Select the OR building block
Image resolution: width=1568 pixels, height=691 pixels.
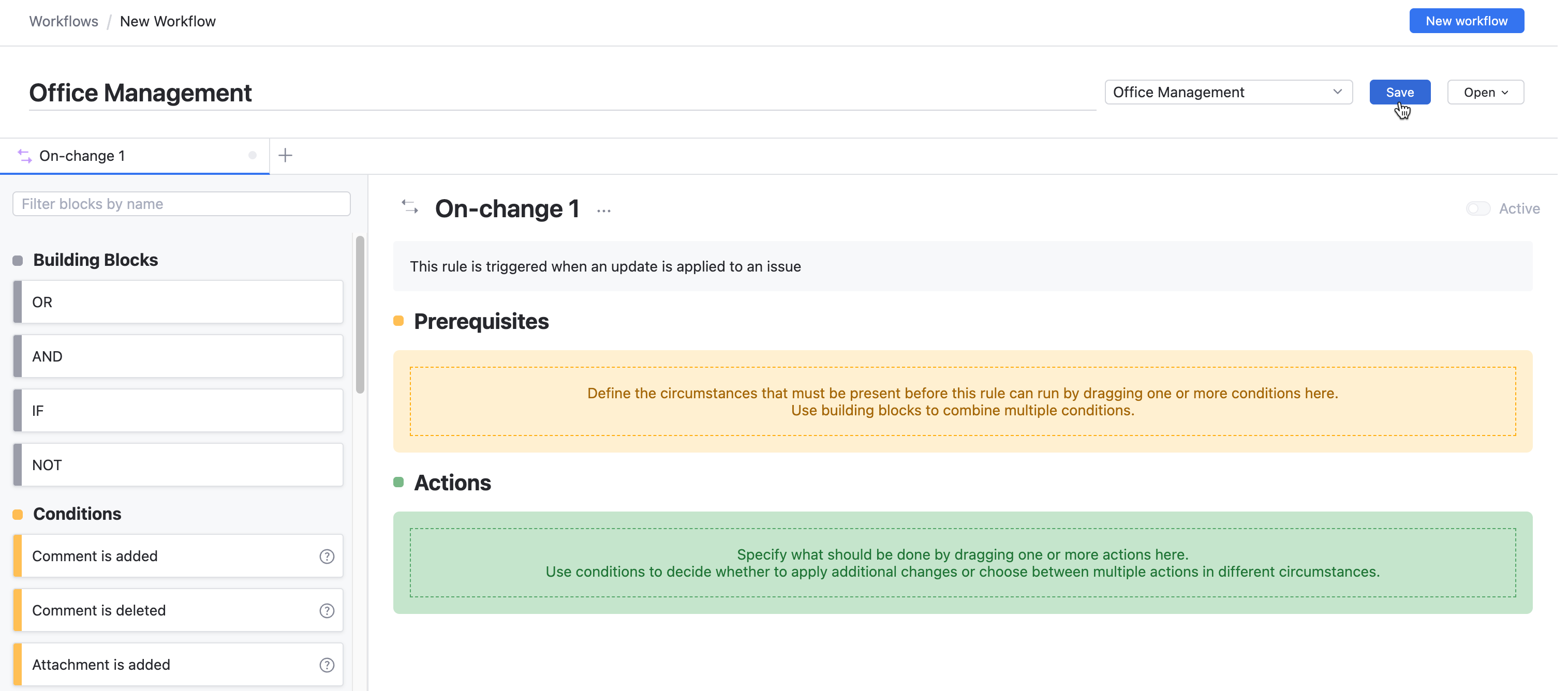pos(179,302)
